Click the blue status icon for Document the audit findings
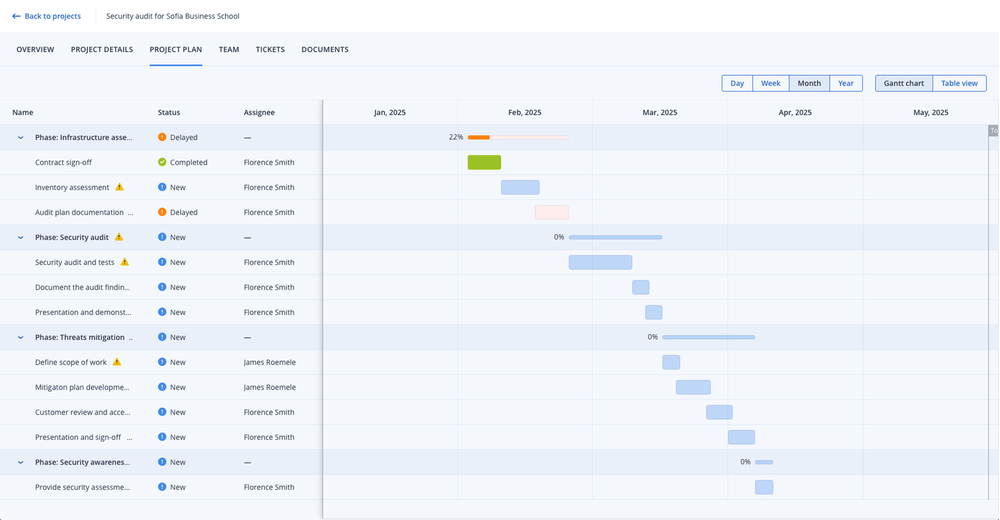This screenshot has height=520, width=1000. click(x=162, y=287)
